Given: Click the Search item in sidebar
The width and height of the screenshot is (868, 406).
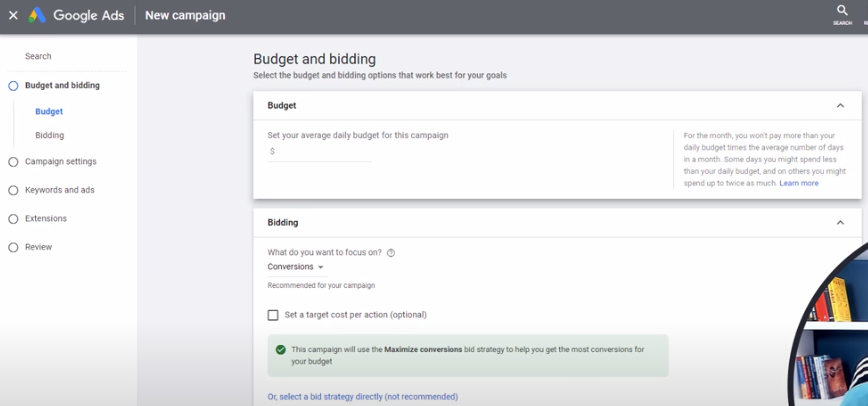Looking at the screenshot, I should 38,57.
